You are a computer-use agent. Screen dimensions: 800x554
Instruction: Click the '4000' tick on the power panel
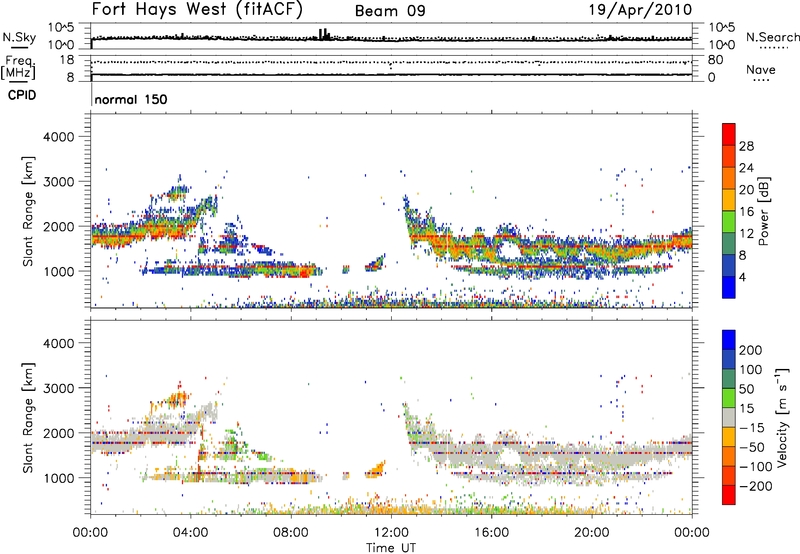click(x=59, y=137)
